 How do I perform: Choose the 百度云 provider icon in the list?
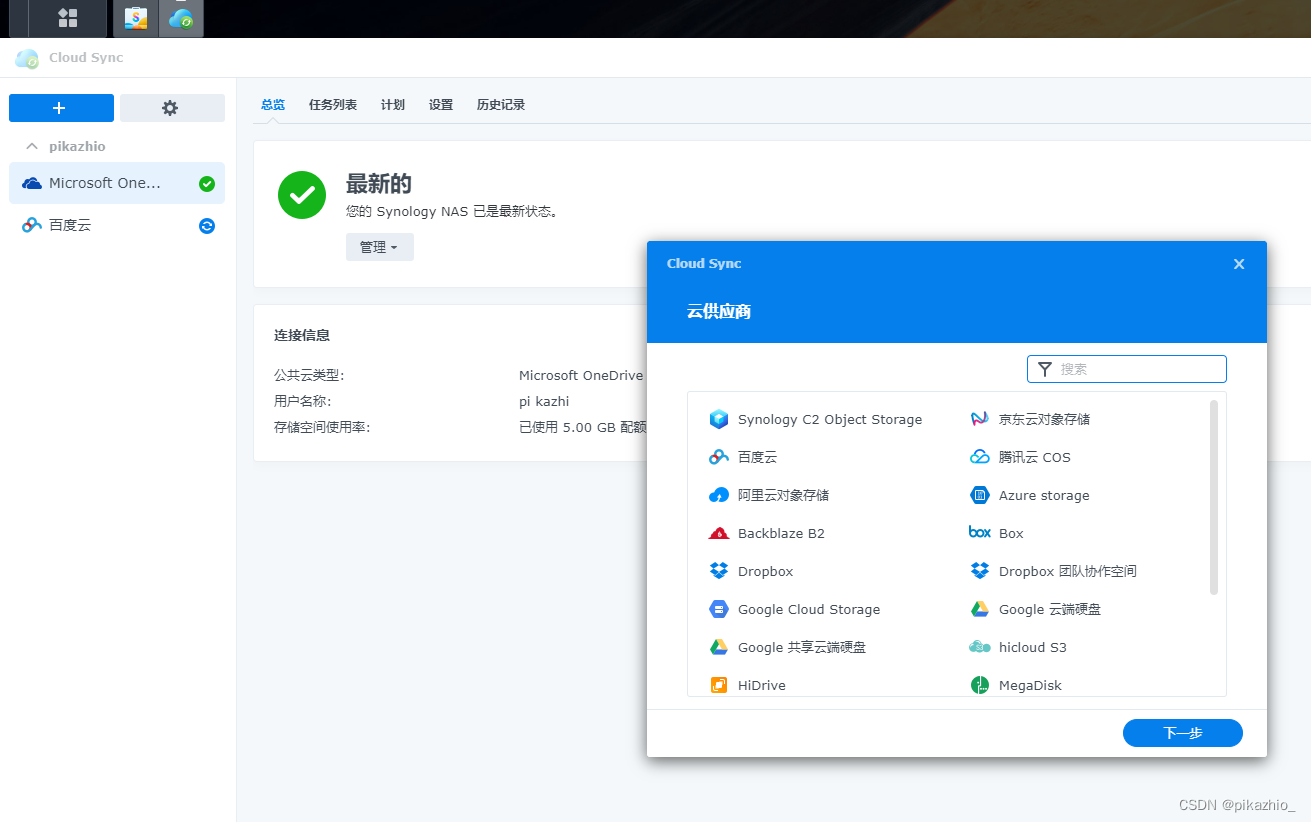coord(719,457)
